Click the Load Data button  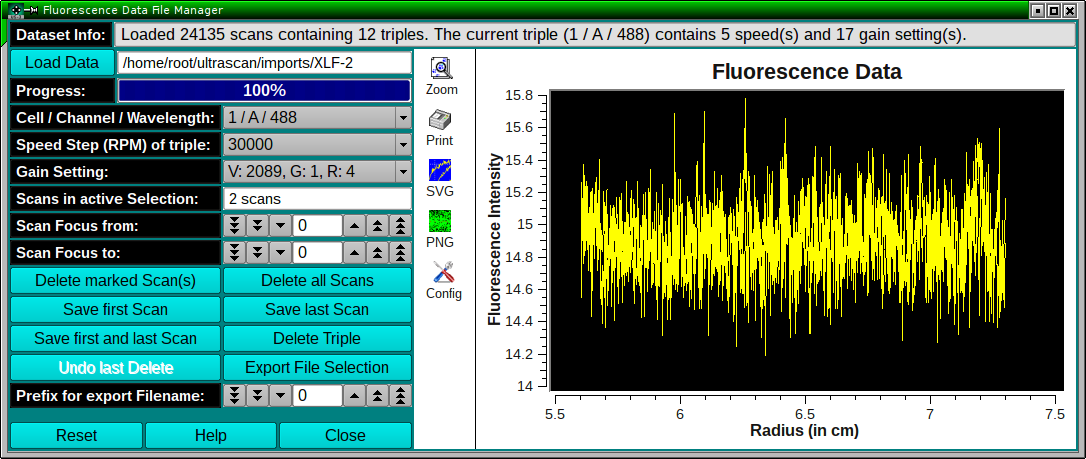tap(62, 62)
